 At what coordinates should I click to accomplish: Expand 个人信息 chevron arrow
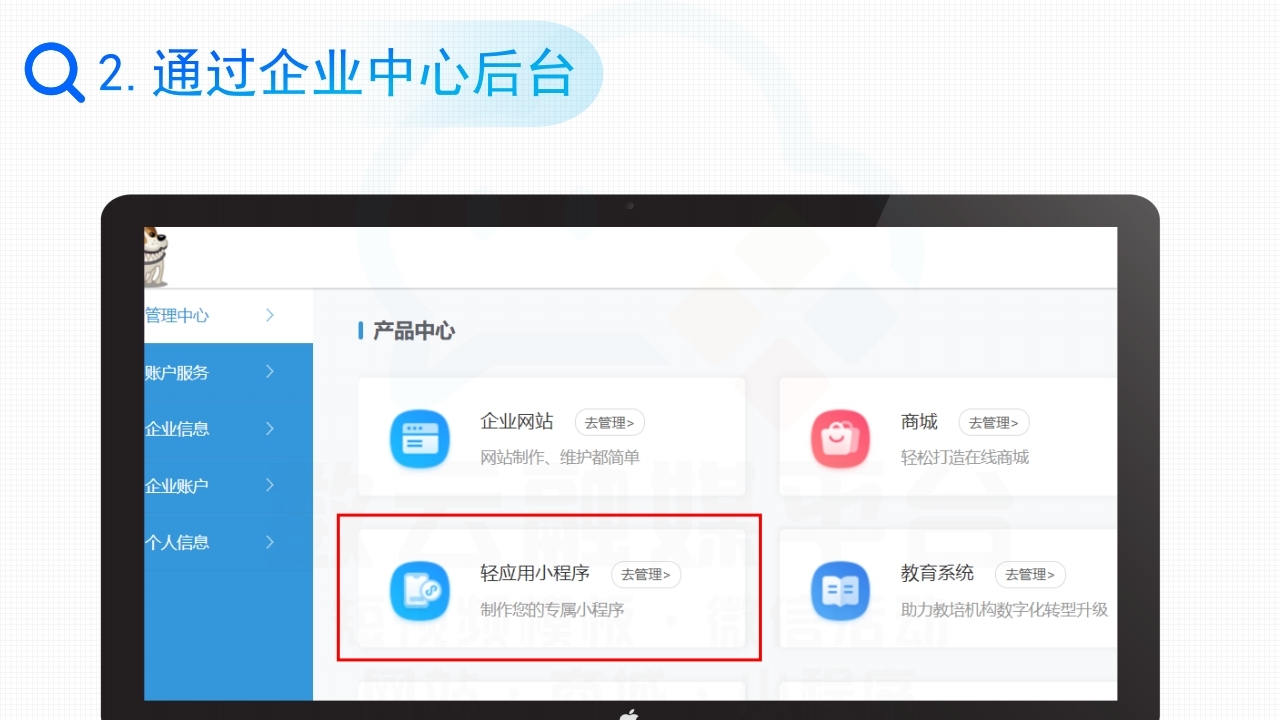coord(270,542)
